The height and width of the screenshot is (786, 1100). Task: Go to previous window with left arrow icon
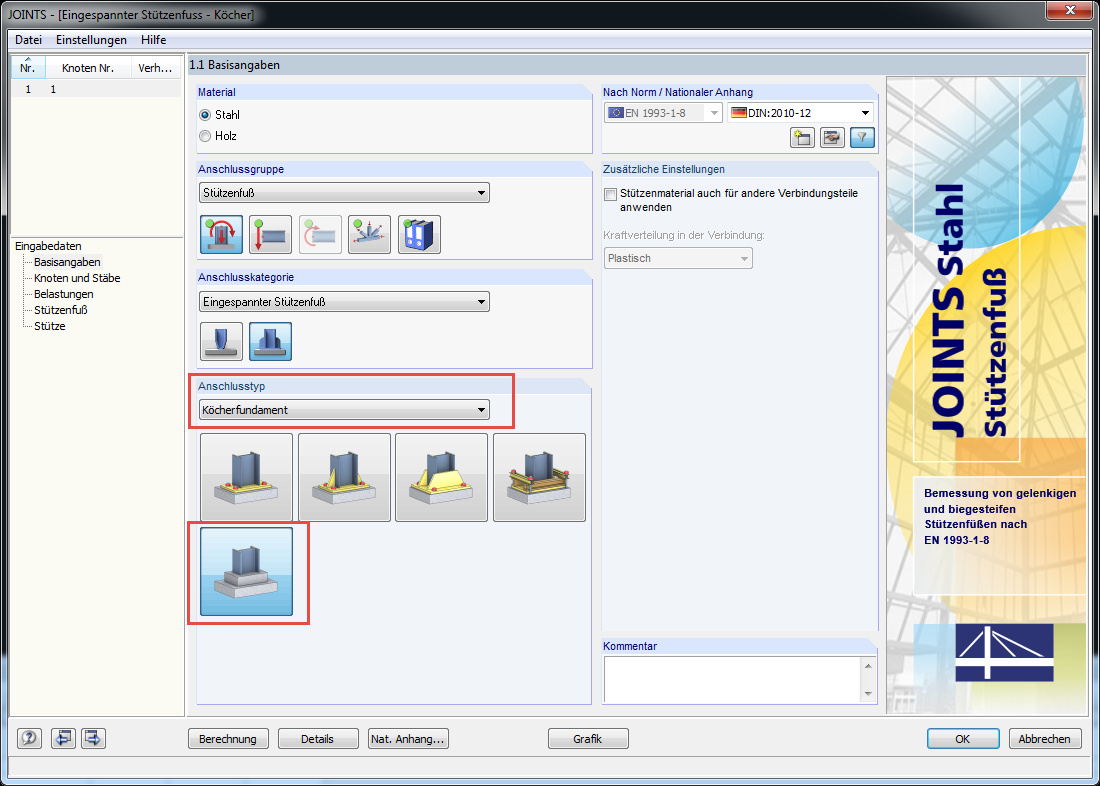[63, 738]
